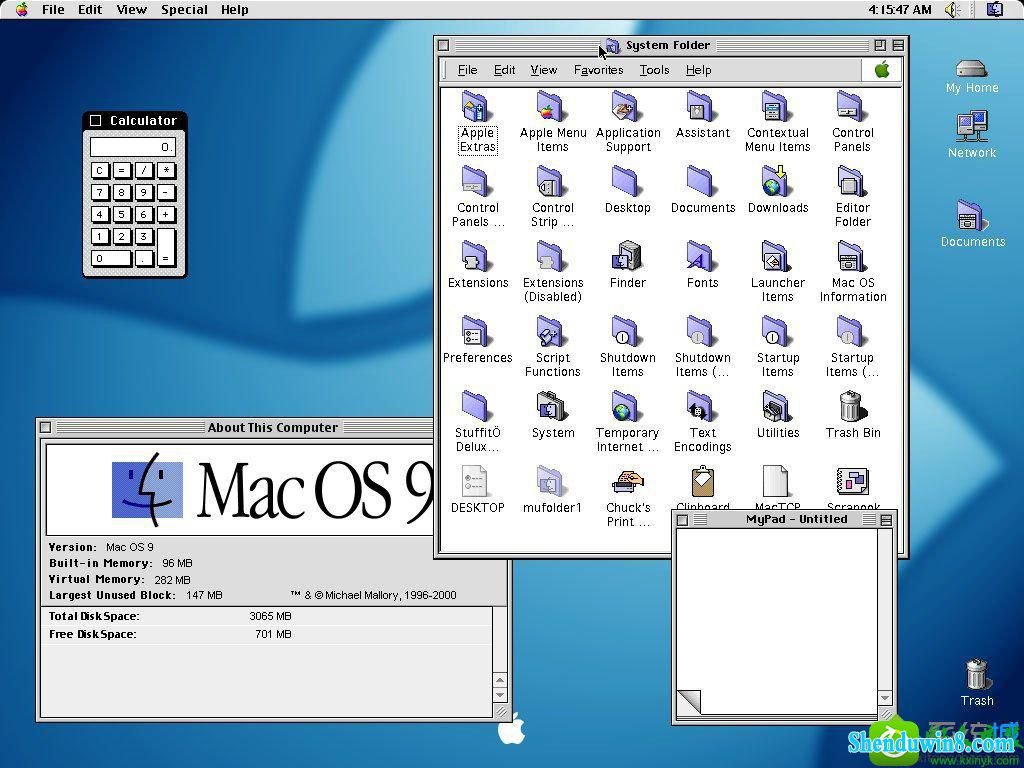
Task: Click the "Largest Unused Block:" label
Action: pos(112,596)
